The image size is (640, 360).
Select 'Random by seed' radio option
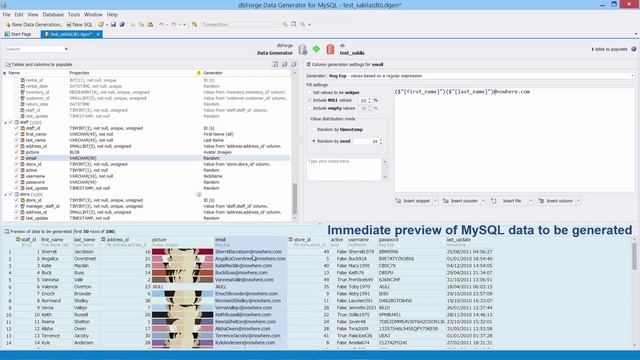pyautogui.click(x=313, y=141)
